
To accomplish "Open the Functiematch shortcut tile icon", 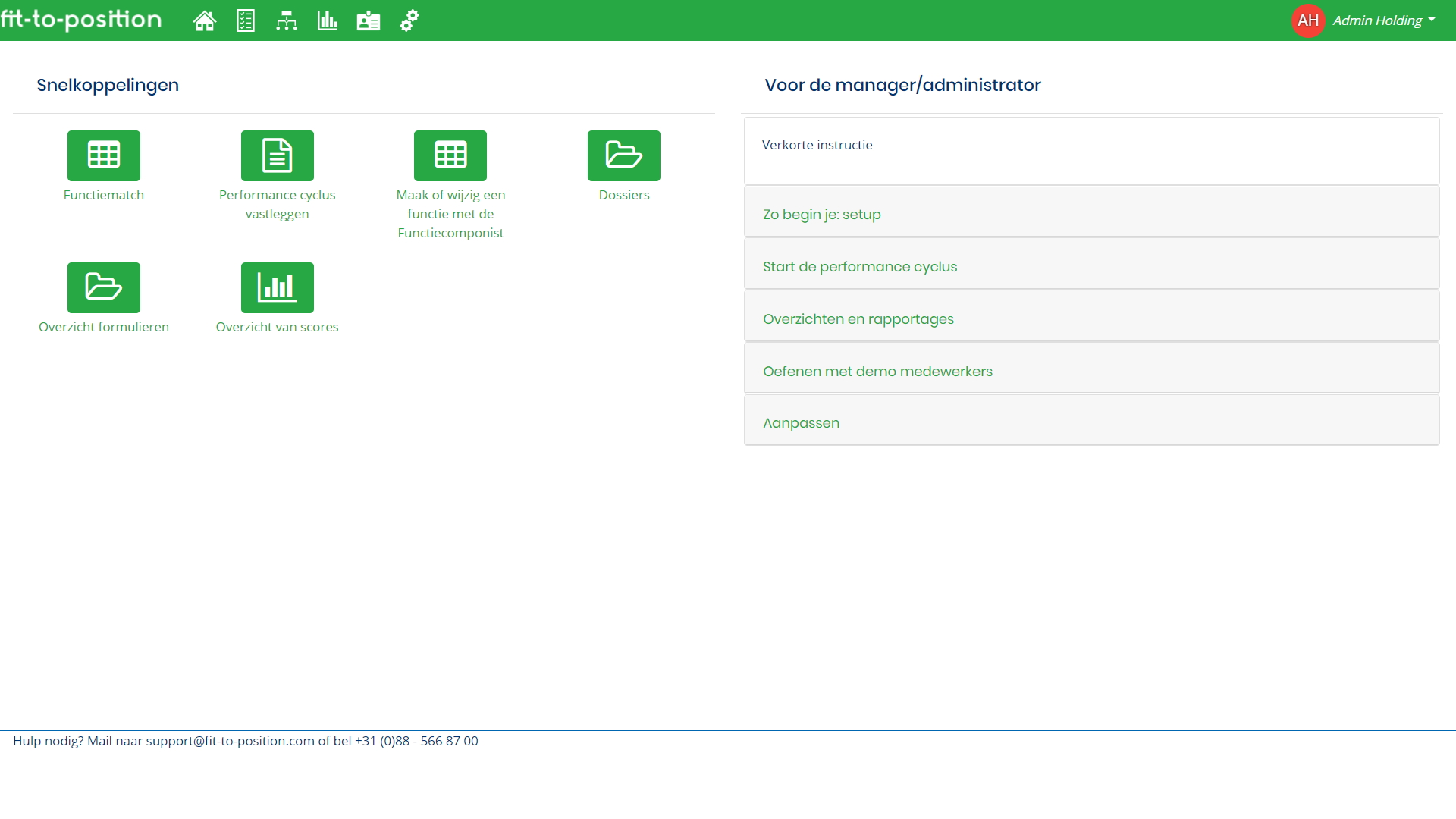I will tap(104, 155).
